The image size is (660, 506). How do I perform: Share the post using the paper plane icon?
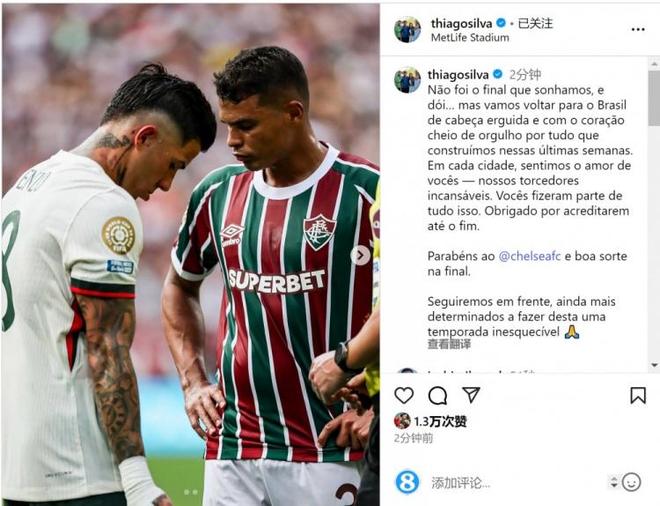(471, 395)
